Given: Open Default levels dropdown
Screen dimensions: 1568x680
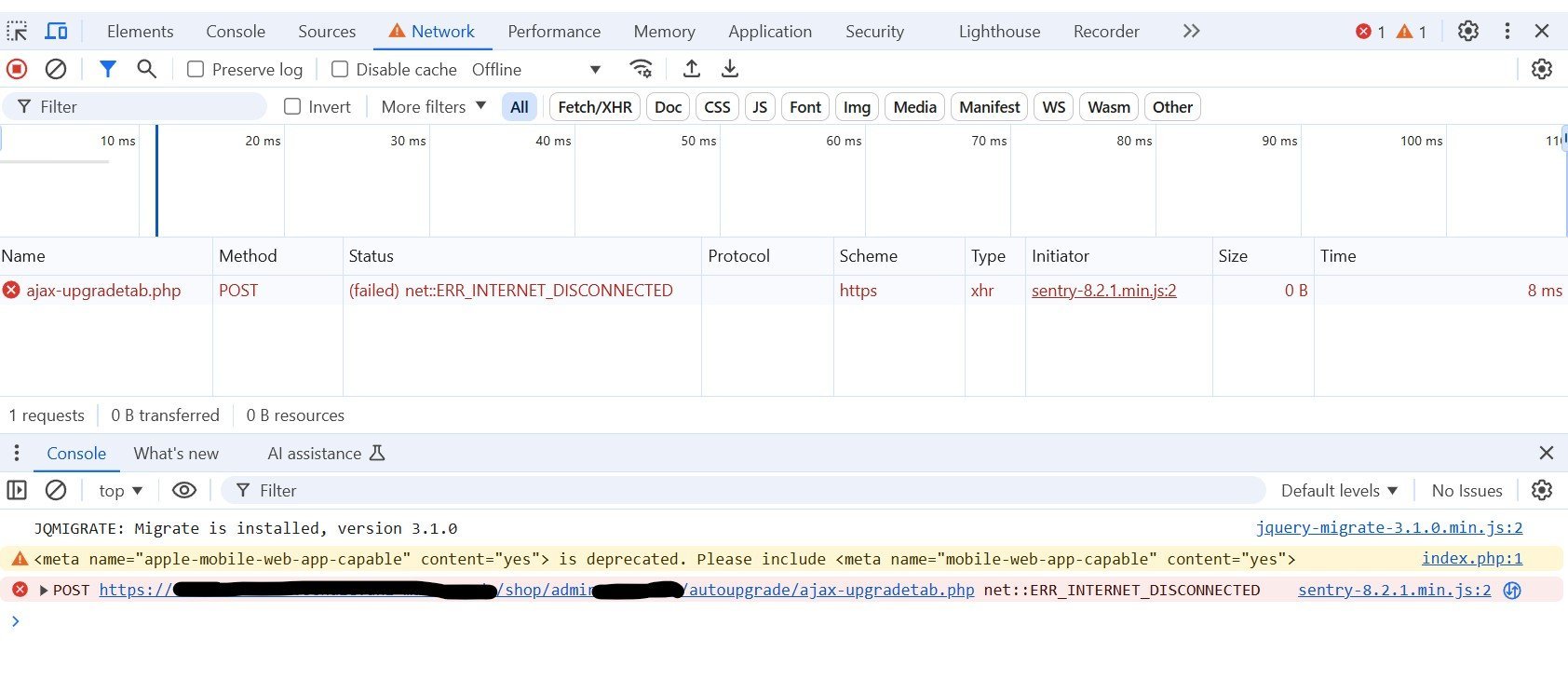Looking at the screenshot, I should point(1339,490).
